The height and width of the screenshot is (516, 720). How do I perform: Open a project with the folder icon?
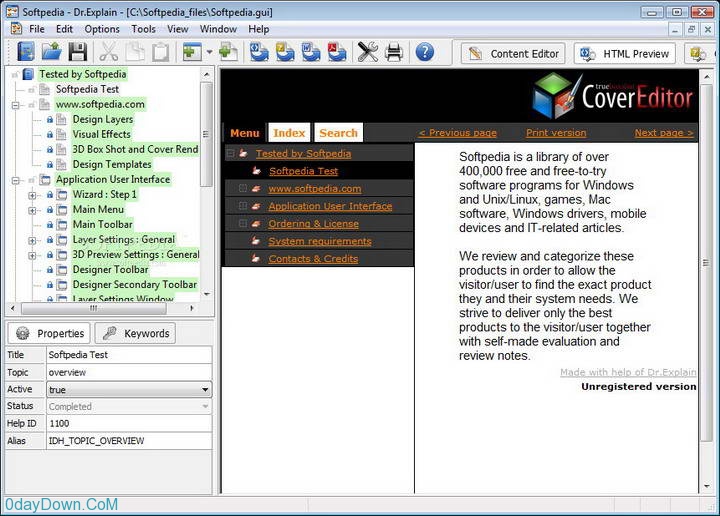point(51,52)
